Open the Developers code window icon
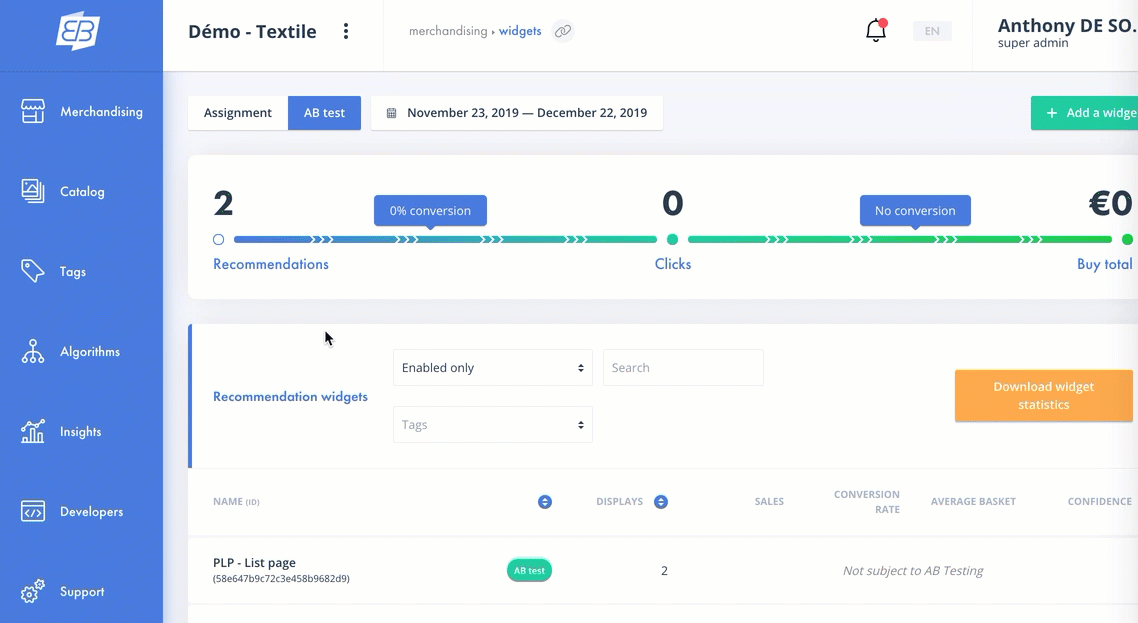 [33, 511]
